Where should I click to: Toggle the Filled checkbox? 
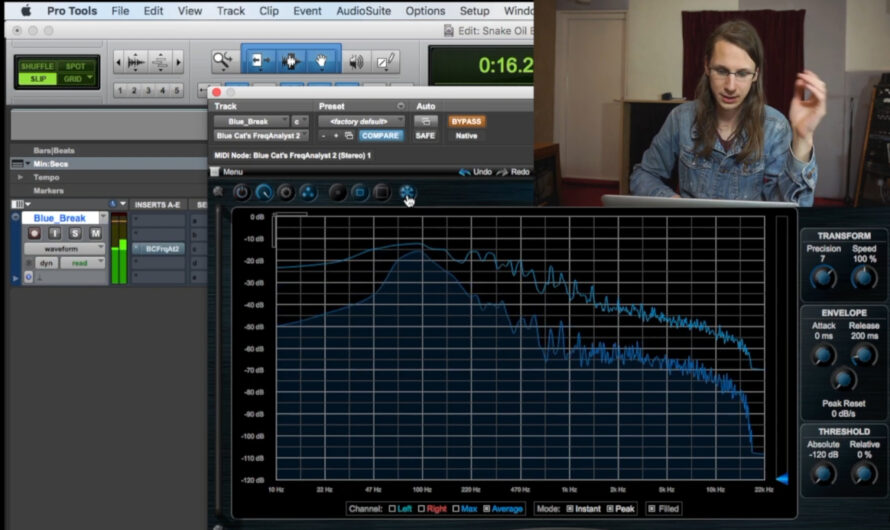[652, 508]
